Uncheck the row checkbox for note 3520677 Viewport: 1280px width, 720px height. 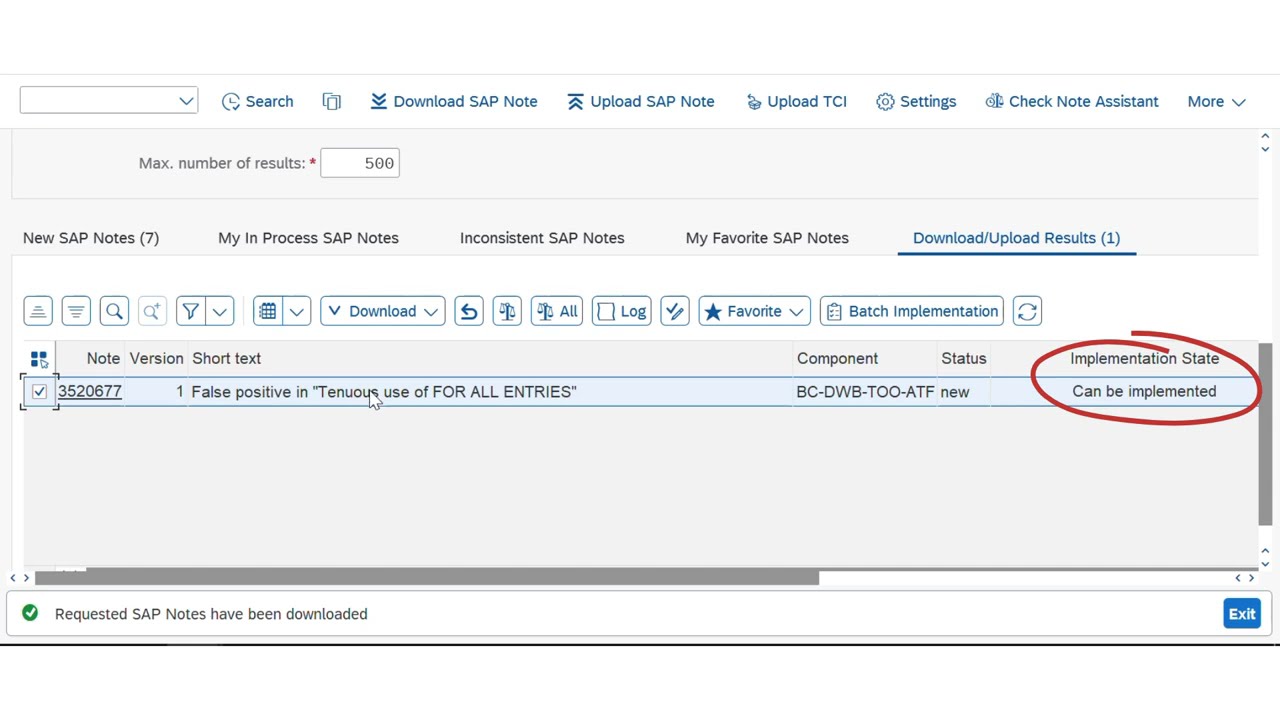click(x=39, y=392)
